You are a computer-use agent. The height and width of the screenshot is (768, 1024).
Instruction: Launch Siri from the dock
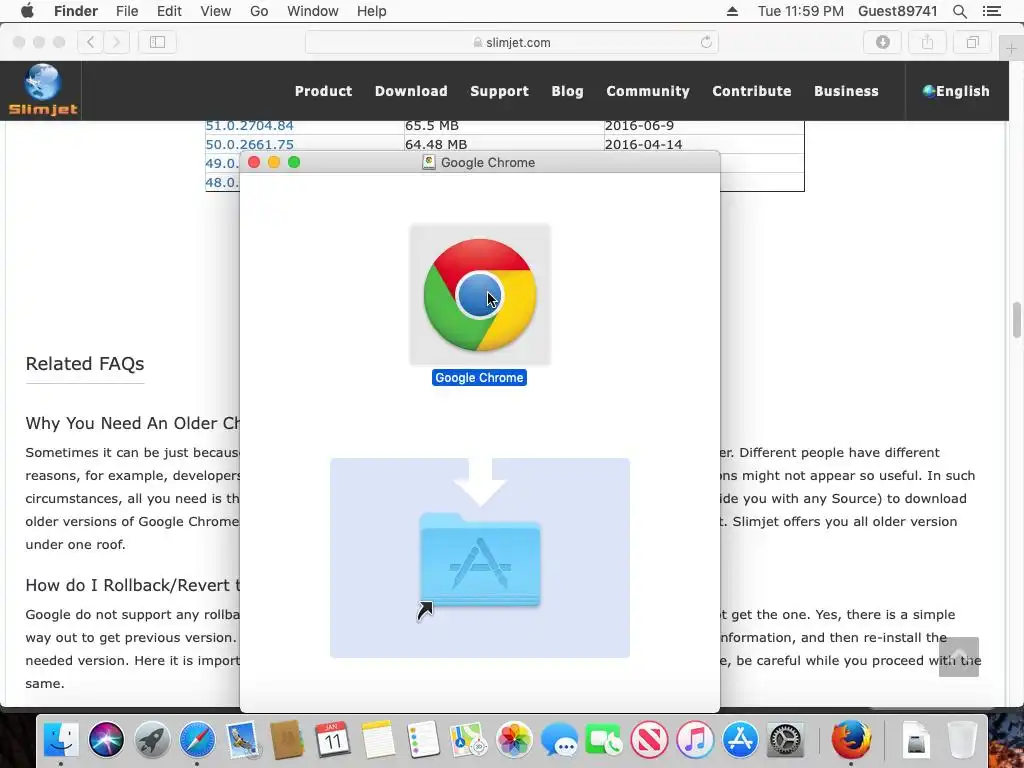tap(106, 740)
